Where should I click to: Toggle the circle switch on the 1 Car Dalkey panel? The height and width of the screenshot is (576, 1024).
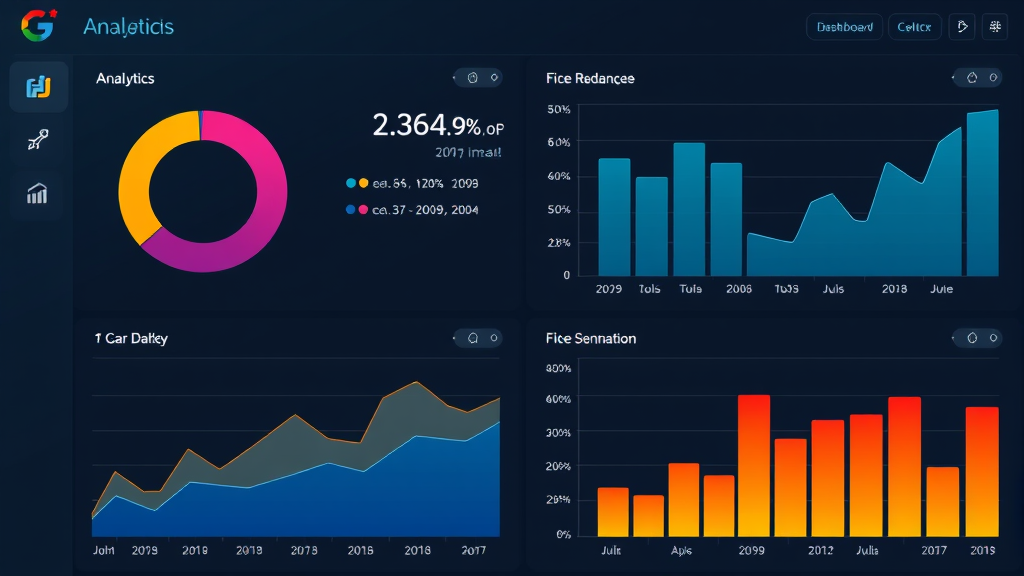[x=494, y=338]
